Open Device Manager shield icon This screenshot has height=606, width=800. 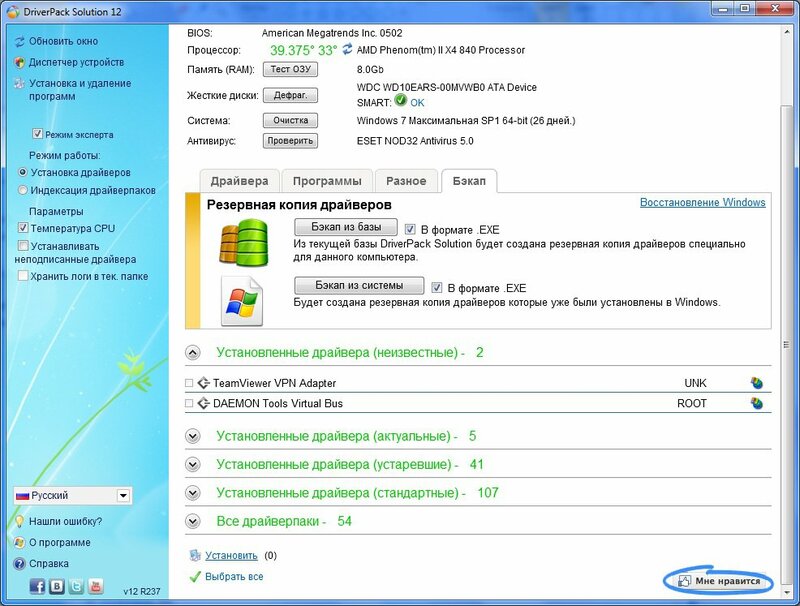click(20, 63)
